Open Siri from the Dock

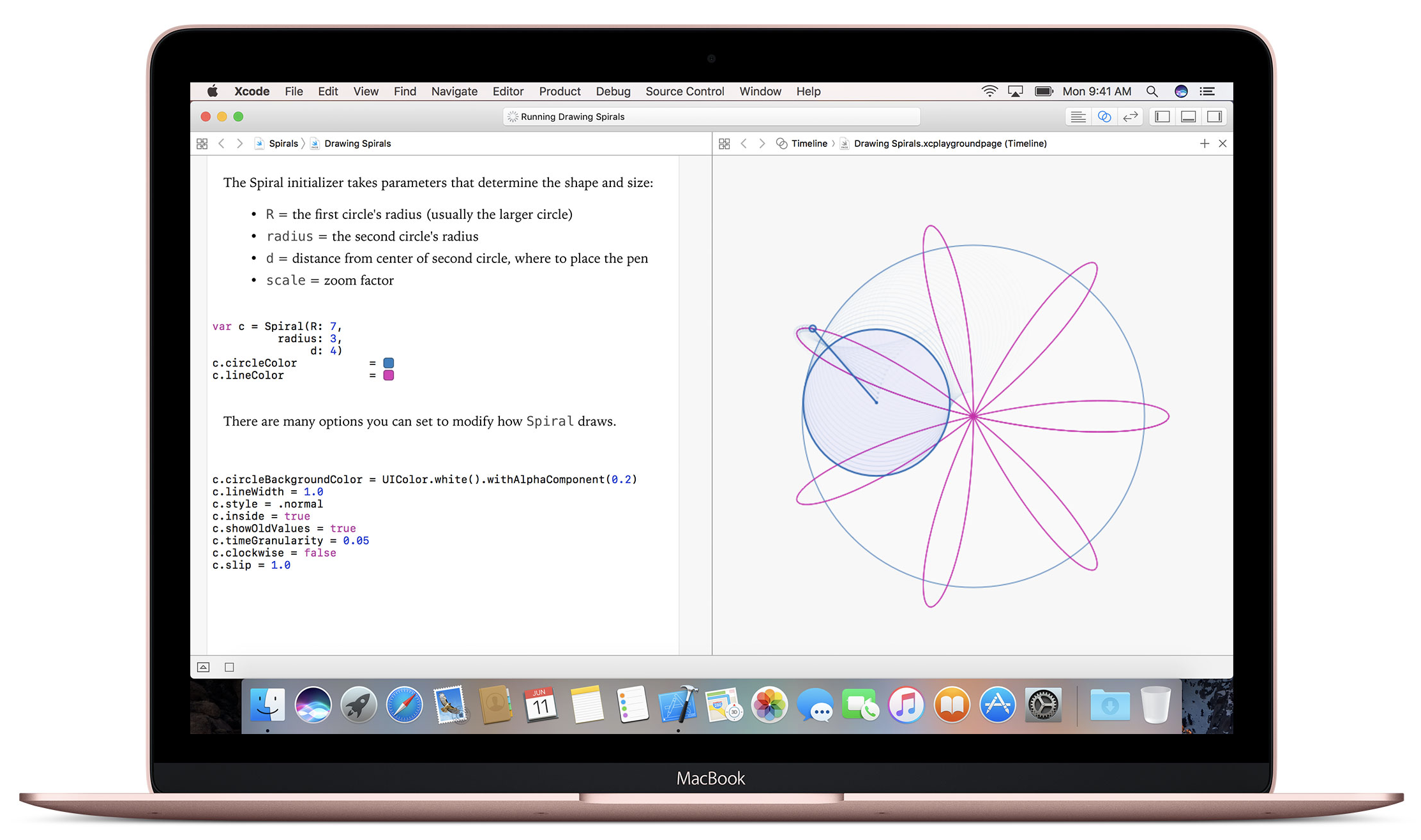coord(313,705)
